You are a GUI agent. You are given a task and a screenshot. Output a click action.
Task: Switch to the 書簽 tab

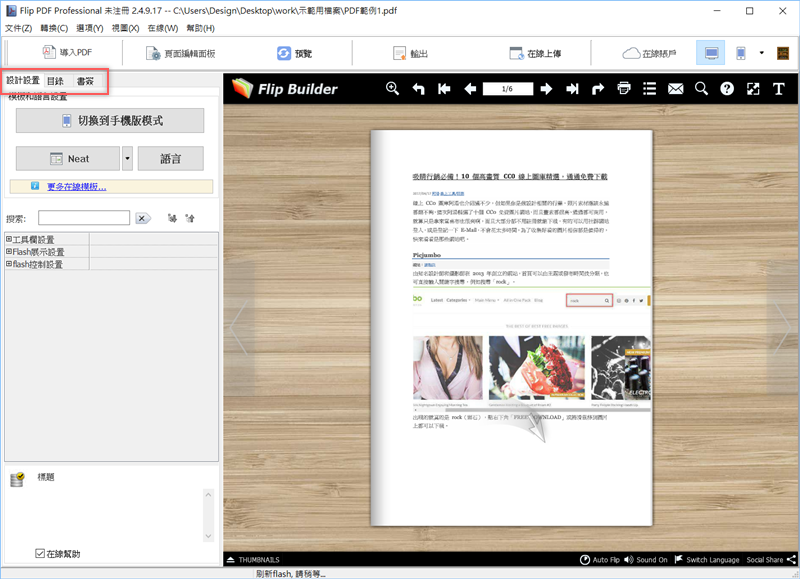click(x=85, y=81)
